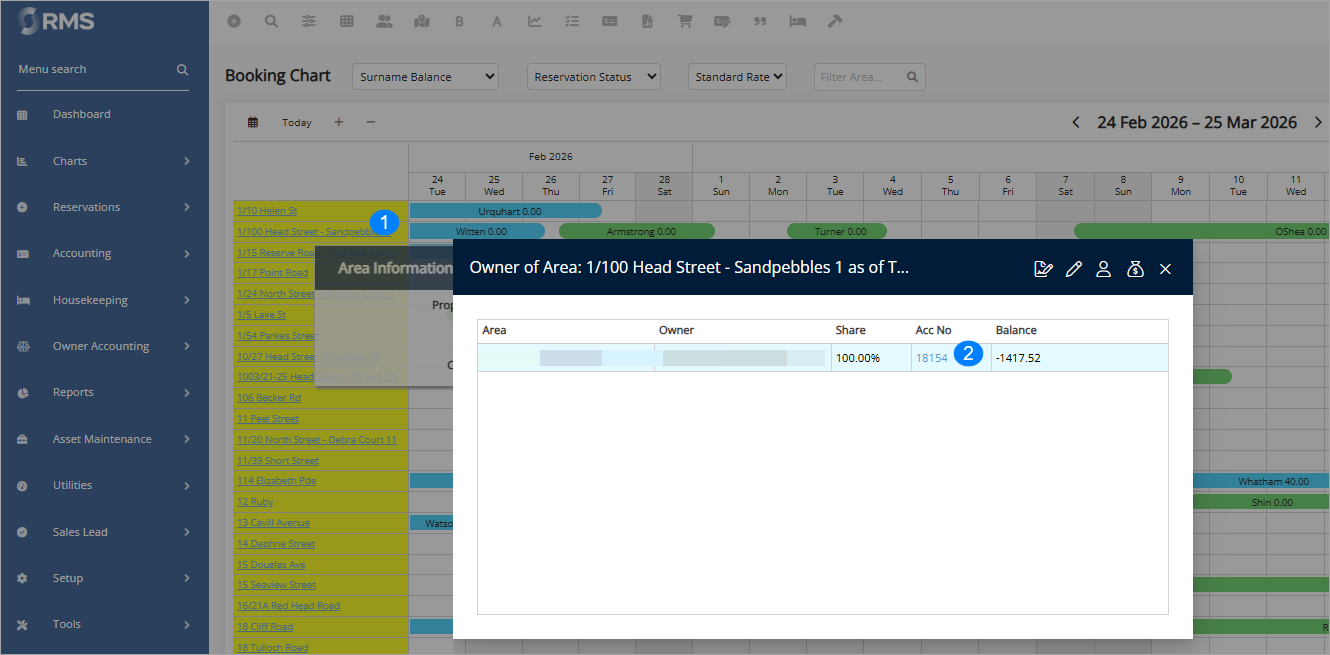The image size is (1330, 655).
Task: Open the Surname Balance dropdown
Action: [x=425, y=77]
